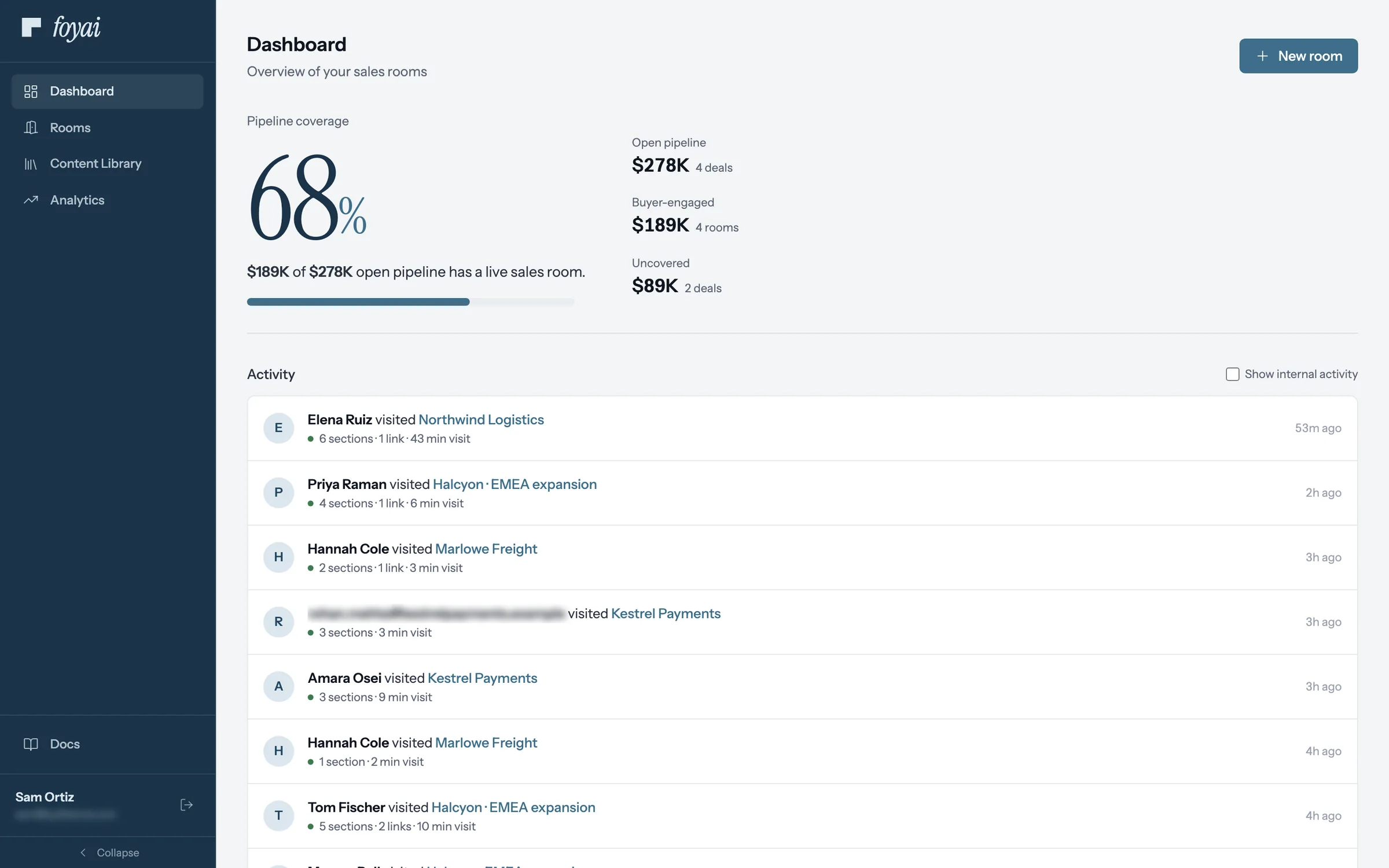The height and width of the screenshot is (868, 1389).
Task: Click the R avatar in Kestrel Payments row
Action: coord(278,622)
